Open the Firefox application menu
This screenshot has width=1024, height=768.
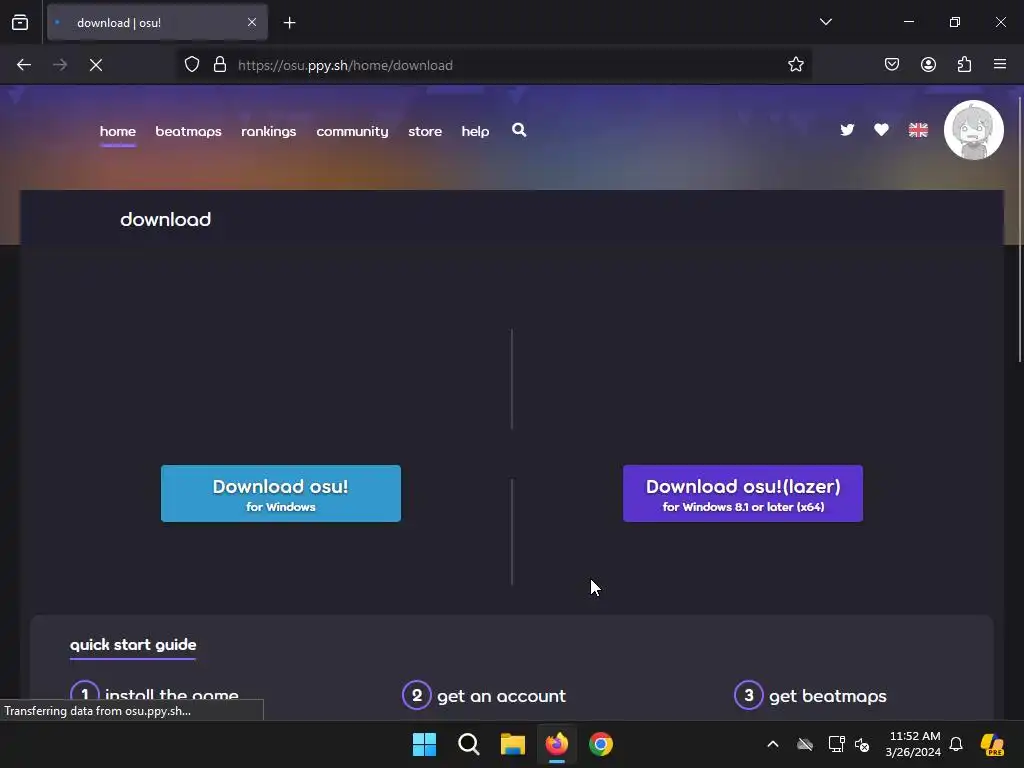pos(1000,65)
